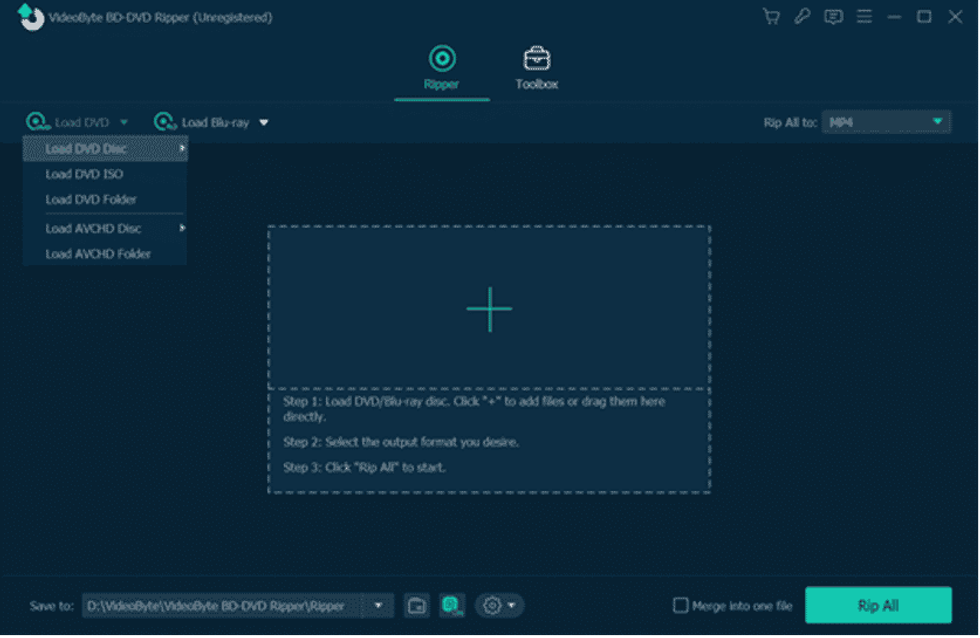Click the register key icon

(x=802, y=17)
